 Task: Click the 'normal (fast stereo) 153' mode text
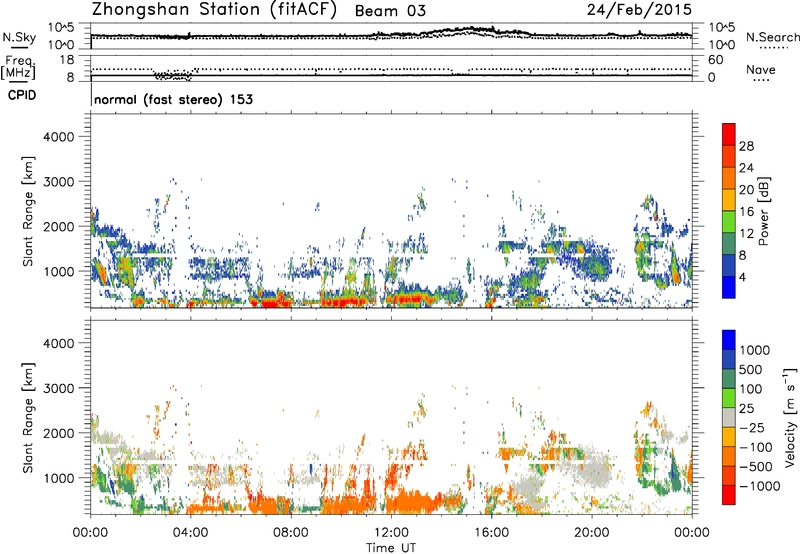(x=173, y=99)
